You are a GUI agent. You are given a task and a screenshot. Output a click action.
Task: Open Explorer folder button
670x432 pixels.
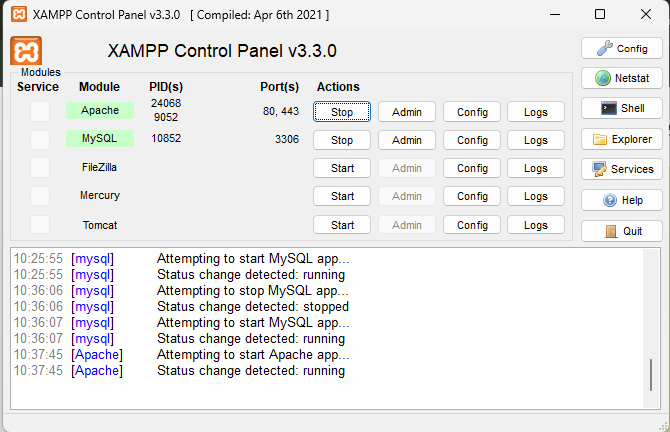coord(621,139)
